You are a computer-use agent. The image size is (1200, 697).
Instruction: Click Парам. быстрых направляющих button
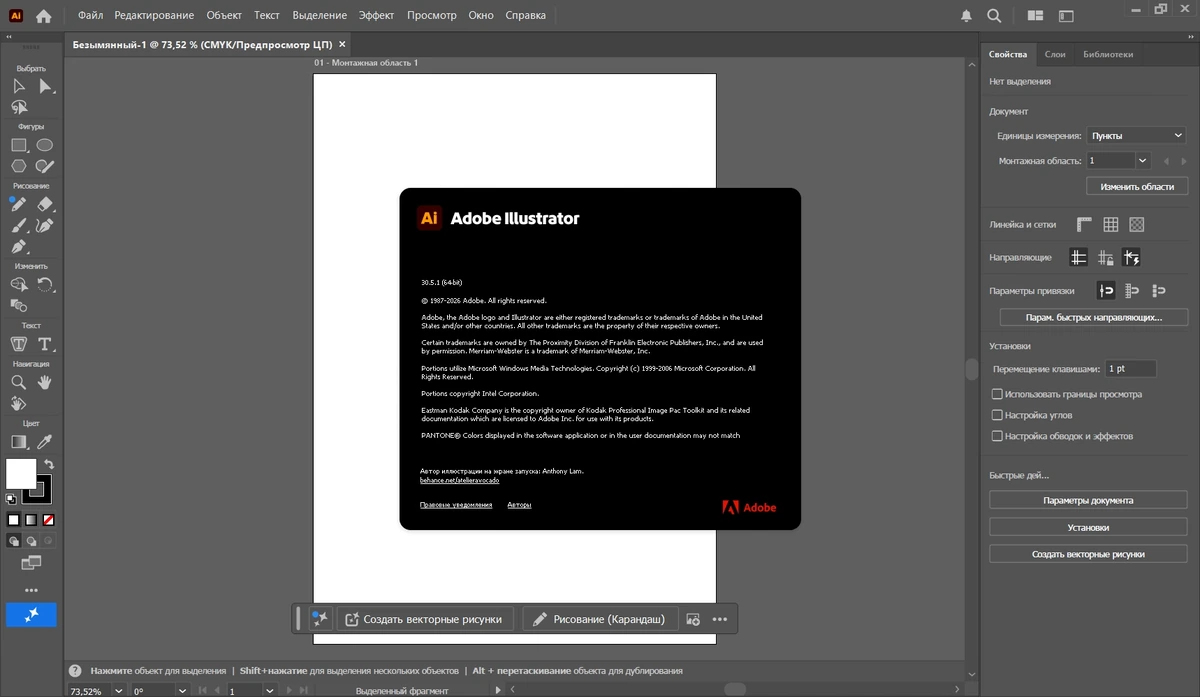pos(1094,317)
